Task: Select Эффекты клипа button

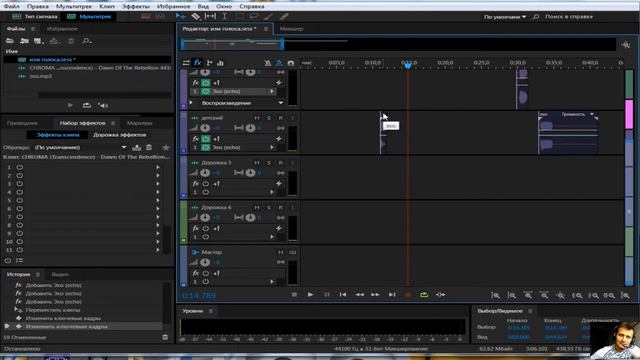Action: [x=58, y=135]
